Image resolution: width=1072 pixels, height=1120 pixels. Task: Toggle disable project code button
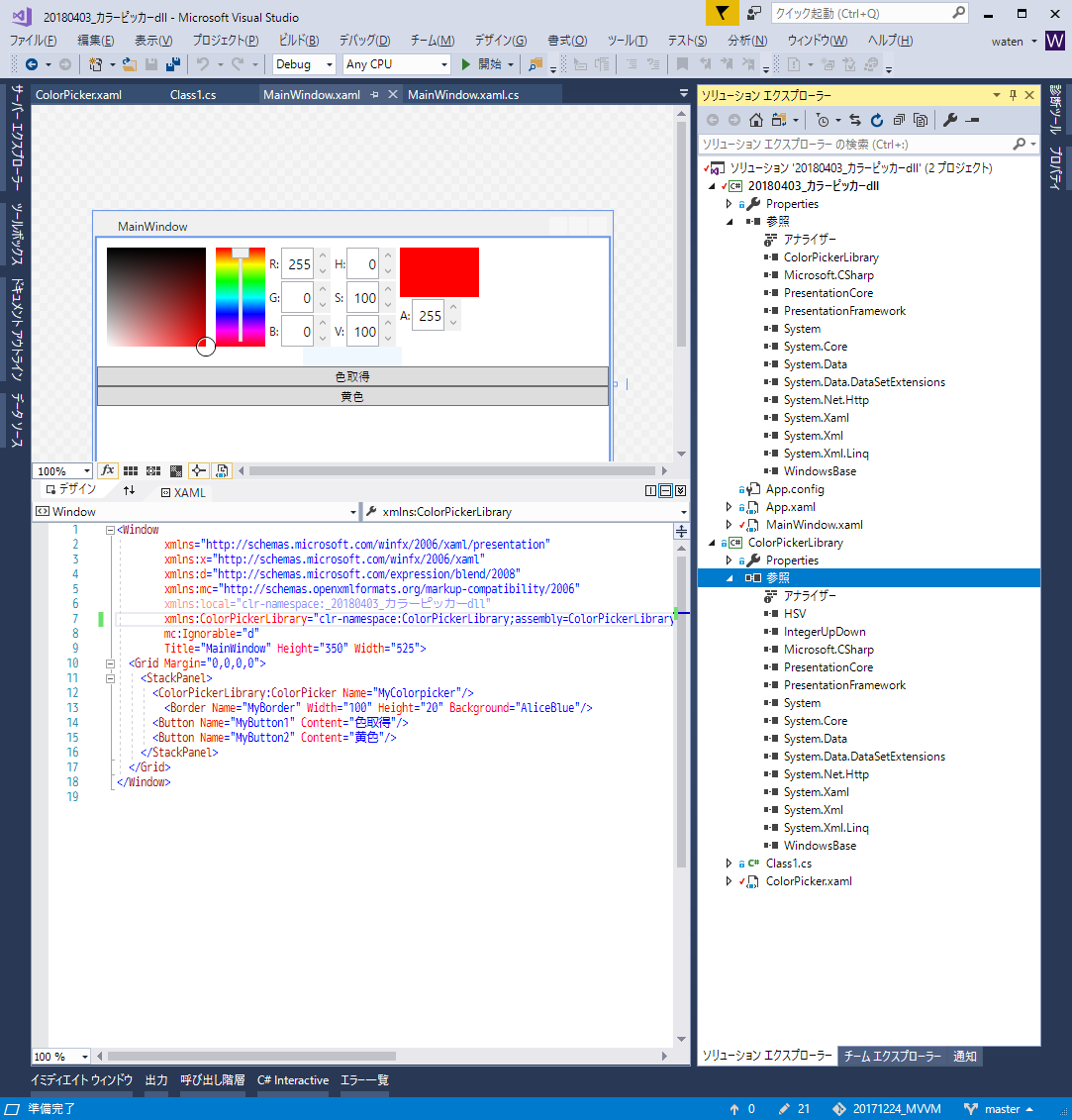[x=222, y=470]
